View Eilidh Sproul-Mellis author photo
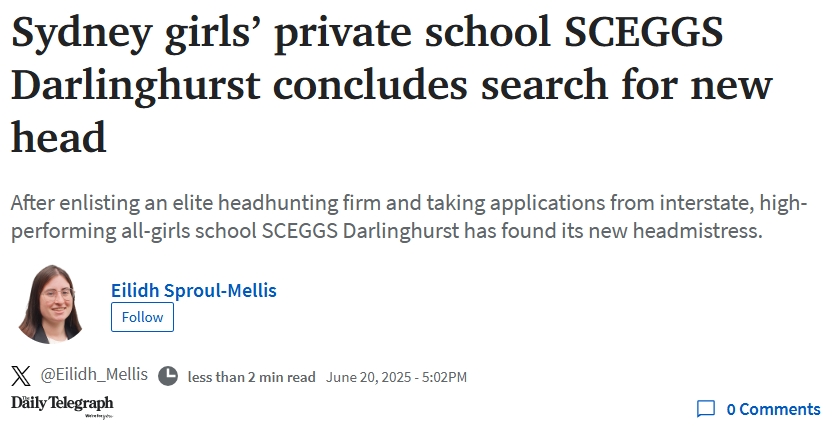The image size is (829, 430). (x=51, y=304)
